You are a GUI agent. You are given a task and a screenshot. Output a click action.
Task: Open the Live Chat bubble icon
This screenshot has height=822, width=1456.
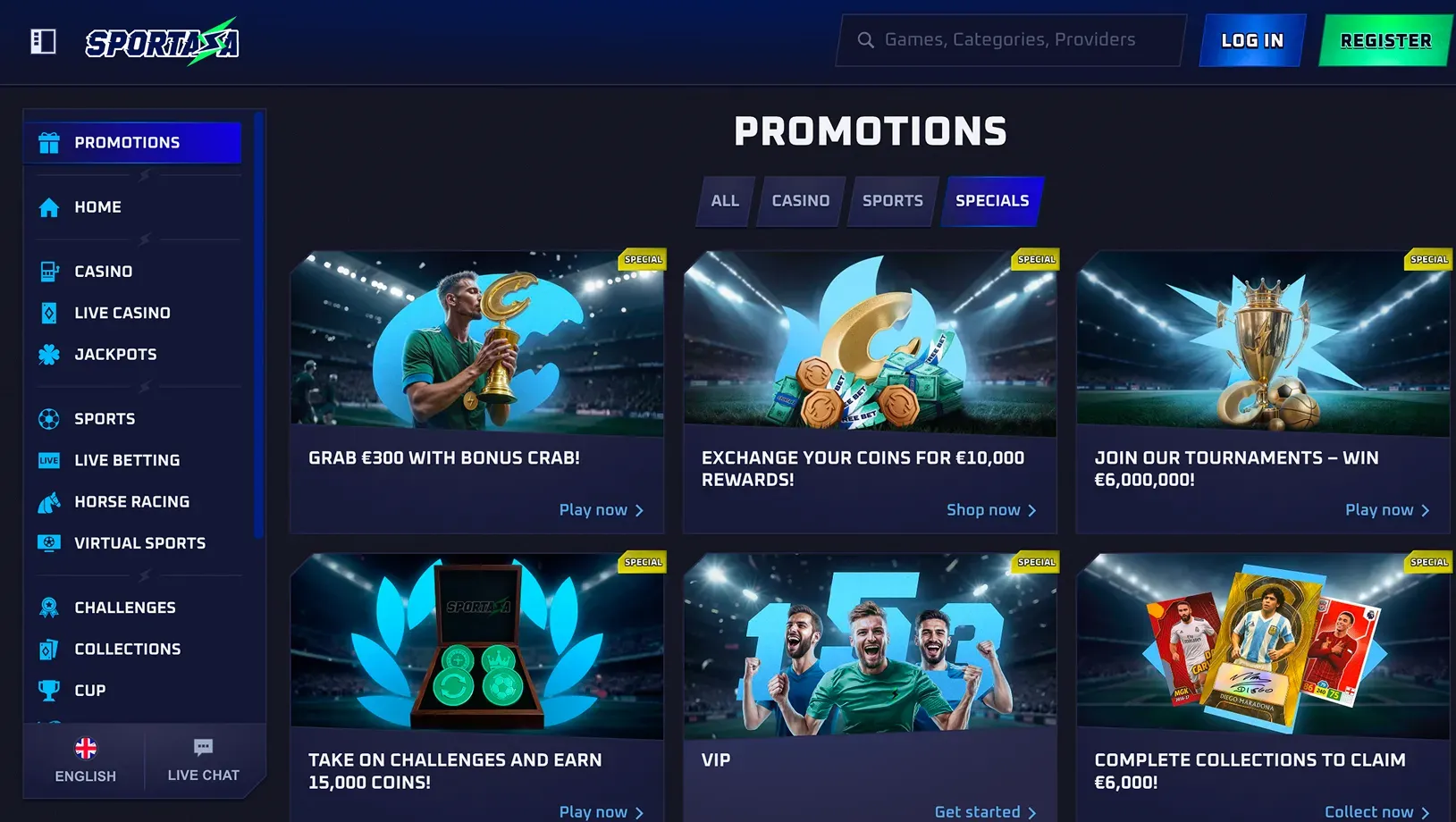click(204, 747)
